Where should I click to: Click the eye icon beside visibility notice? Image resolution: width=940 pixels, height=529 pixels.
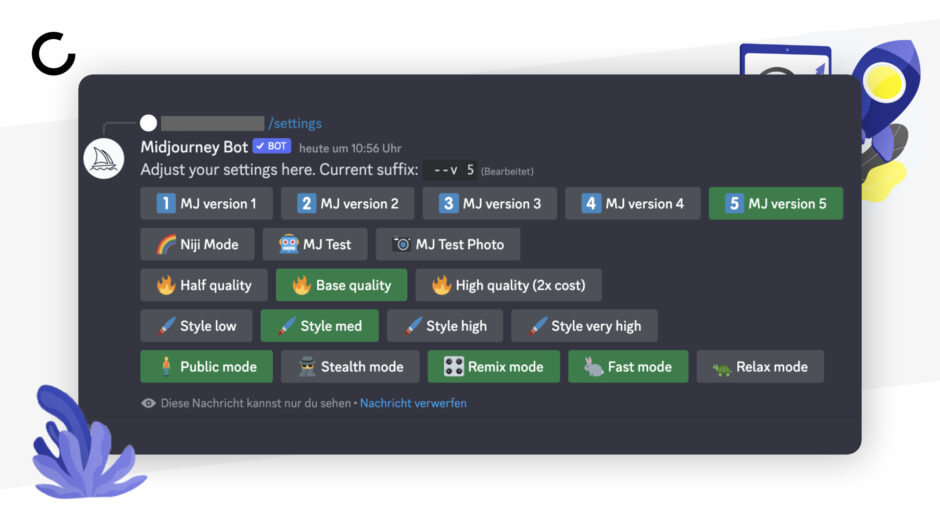tap(148, 403)
